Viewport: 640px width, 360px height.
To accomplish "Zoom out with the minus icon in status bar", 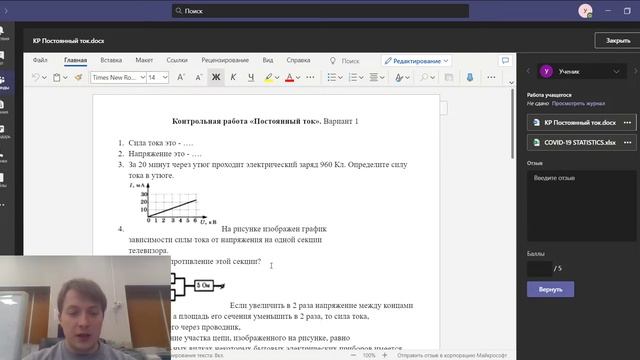I will point(353,356).
